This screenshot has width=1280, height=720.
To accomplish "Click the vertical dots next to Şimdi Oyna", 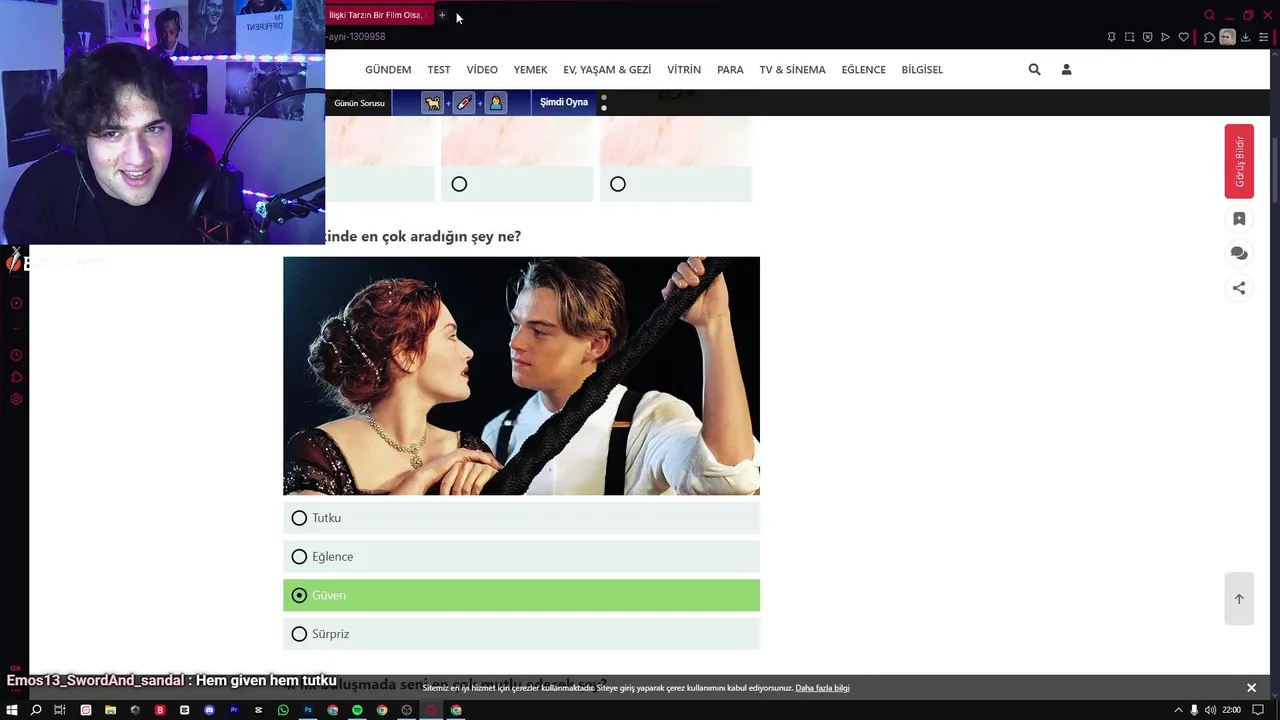I will (x=604, y=103).
